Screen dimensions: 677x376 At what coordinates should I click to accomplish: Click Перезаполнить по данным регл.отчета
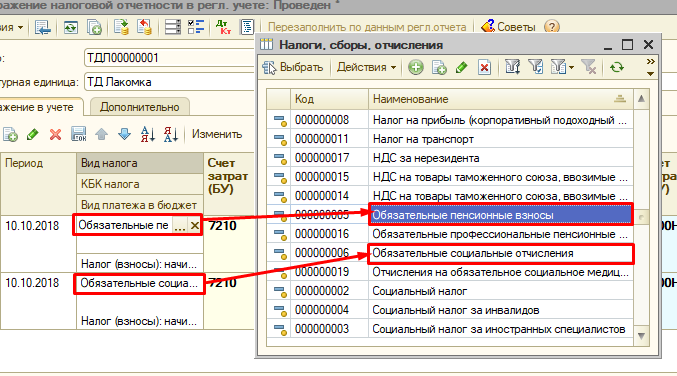pos(367,27)
